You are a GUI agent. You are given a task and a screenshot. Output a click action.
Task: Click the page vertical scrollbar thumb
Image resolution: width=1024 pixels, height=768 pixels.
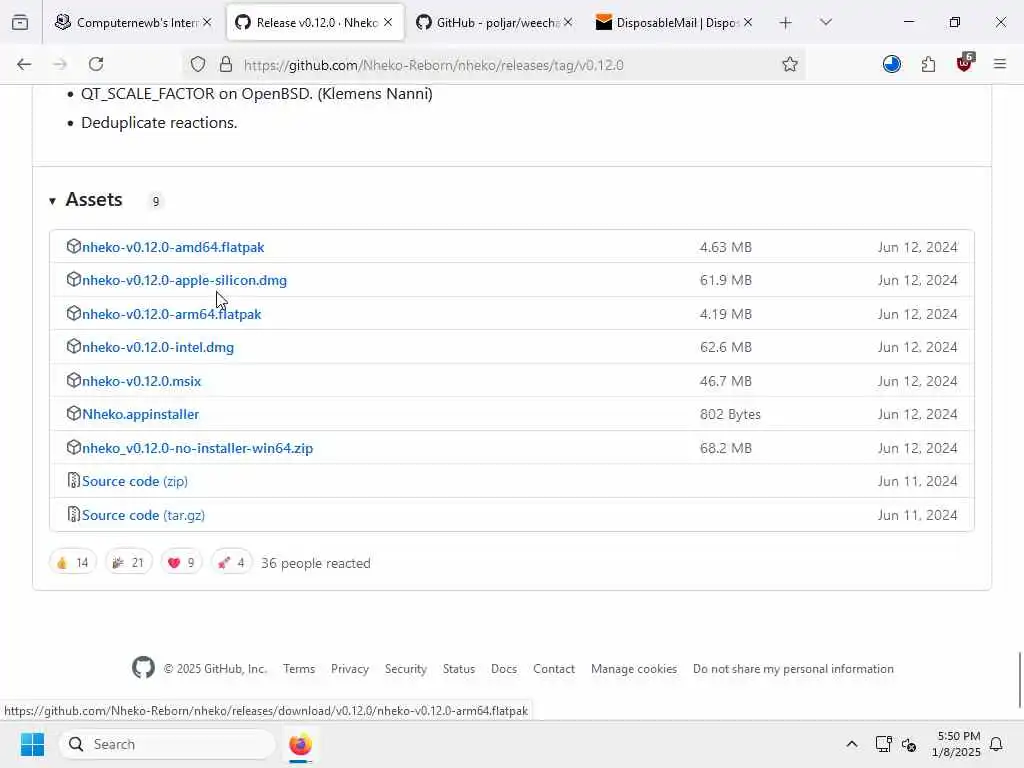click(1020, 679)
